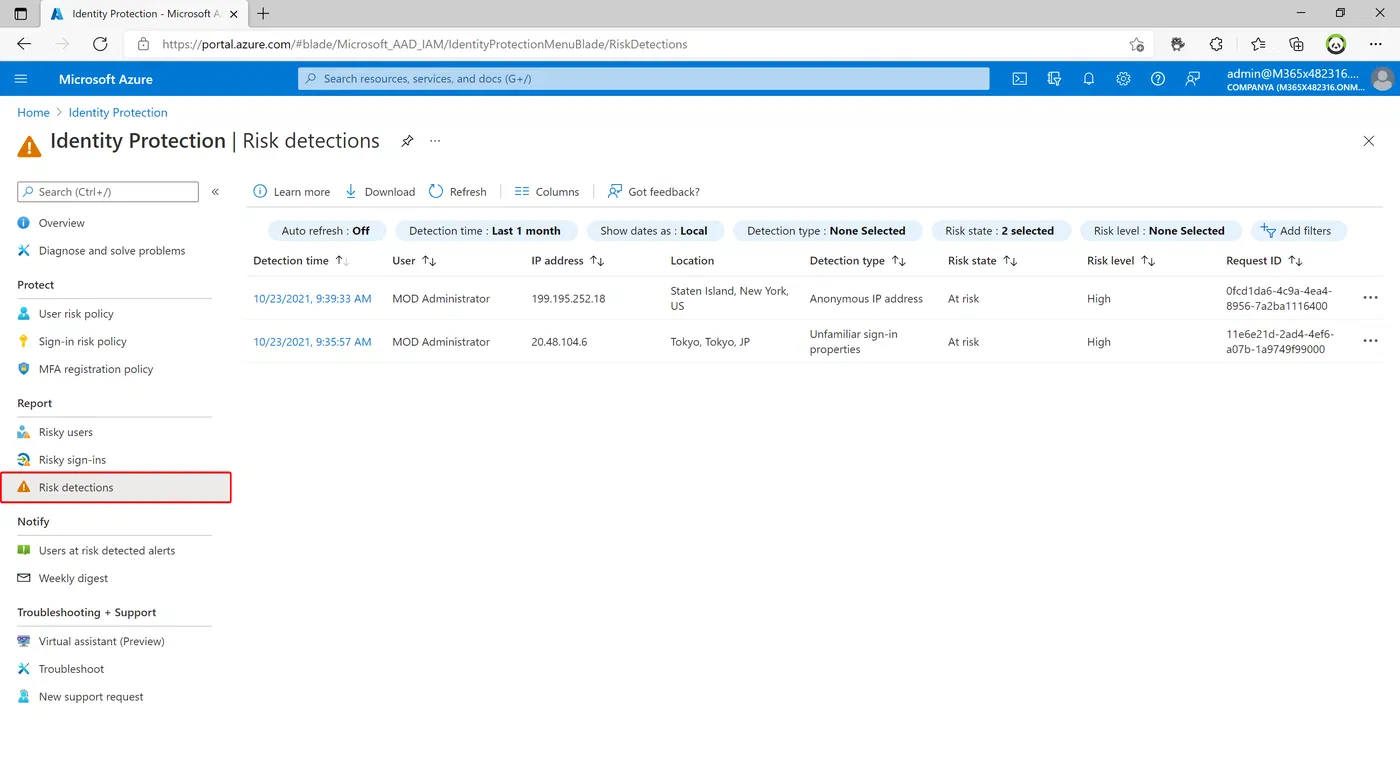Open the Directories and subscriptions filter icon
The width and height of the screenshot is (1400, 761).
1054,79
